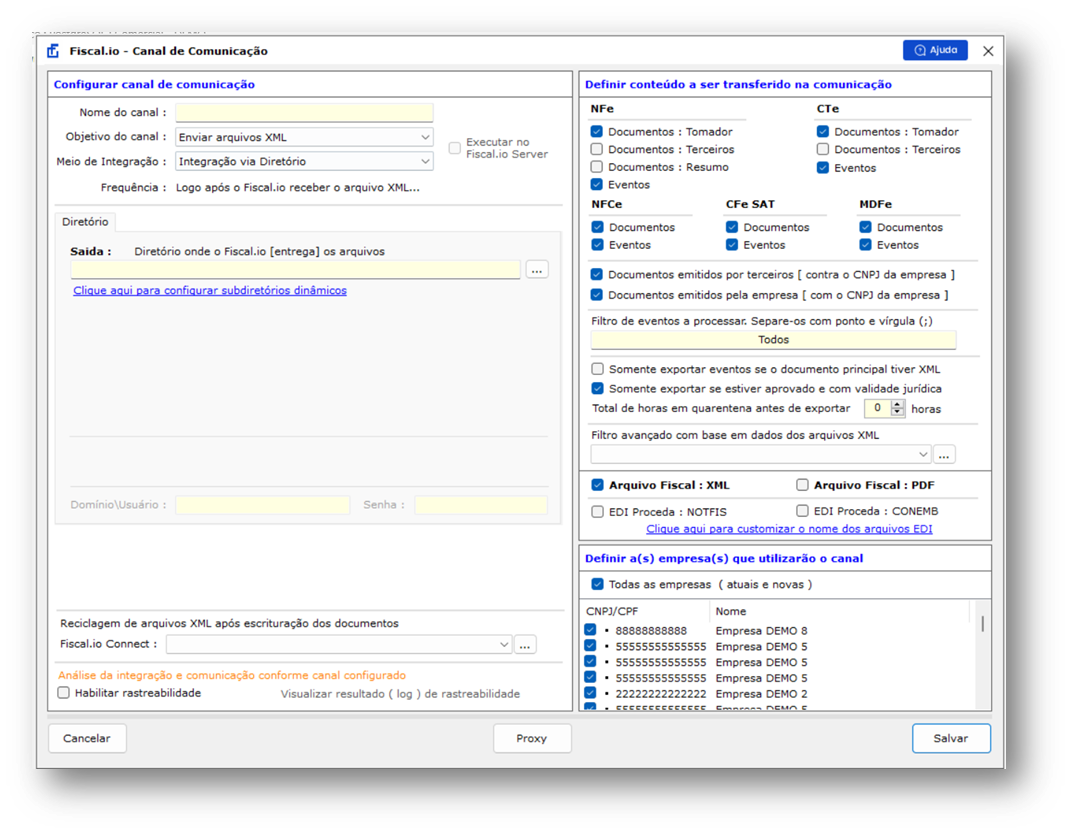Click ellipsis button next to Fiscal.io Connect
1071x834 pixels.
point(525,645)
